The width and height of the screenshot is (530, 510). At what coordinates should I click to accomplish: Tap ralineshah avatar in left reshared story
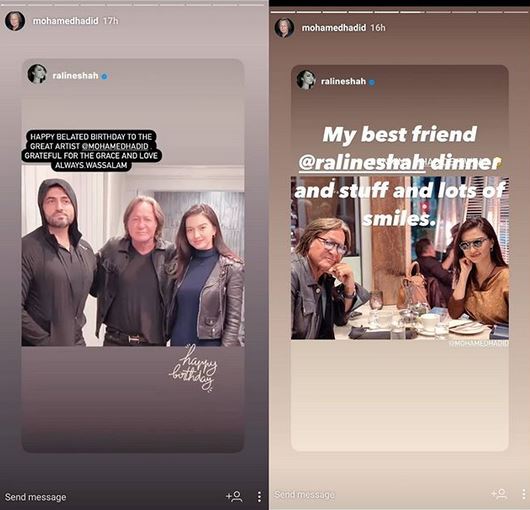(37, 74)
